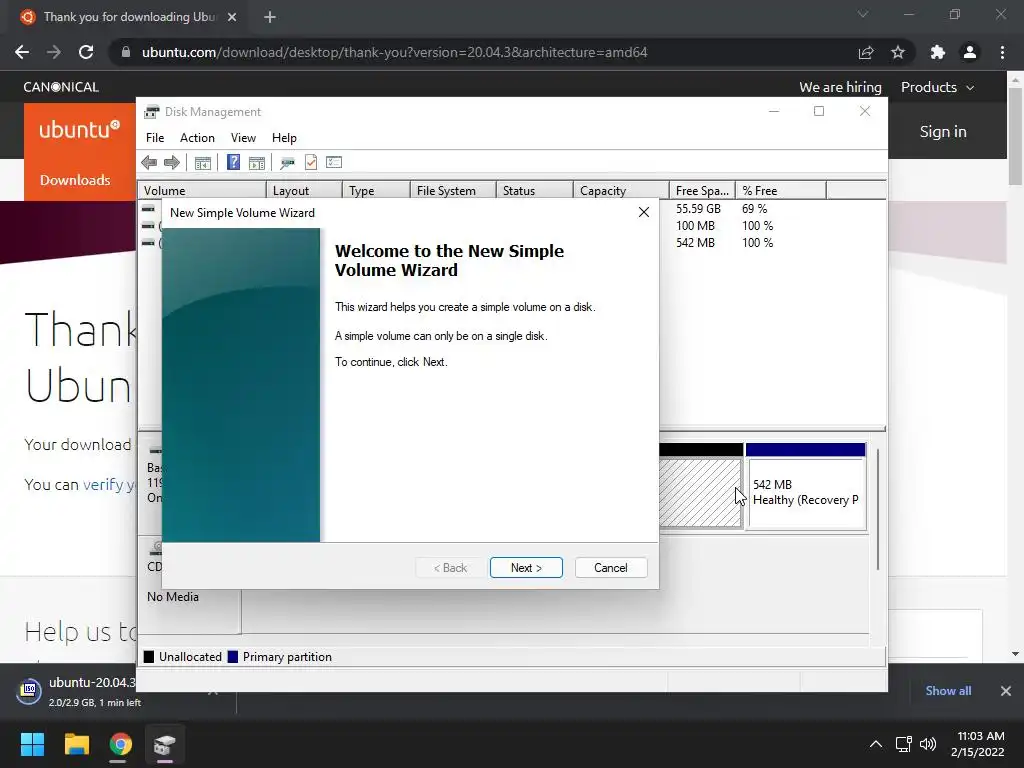The width and height of the screenshot is (1024, 768).
Task: Click Downloads tab on Ubuntu site
Action: (x=75, y=180)
